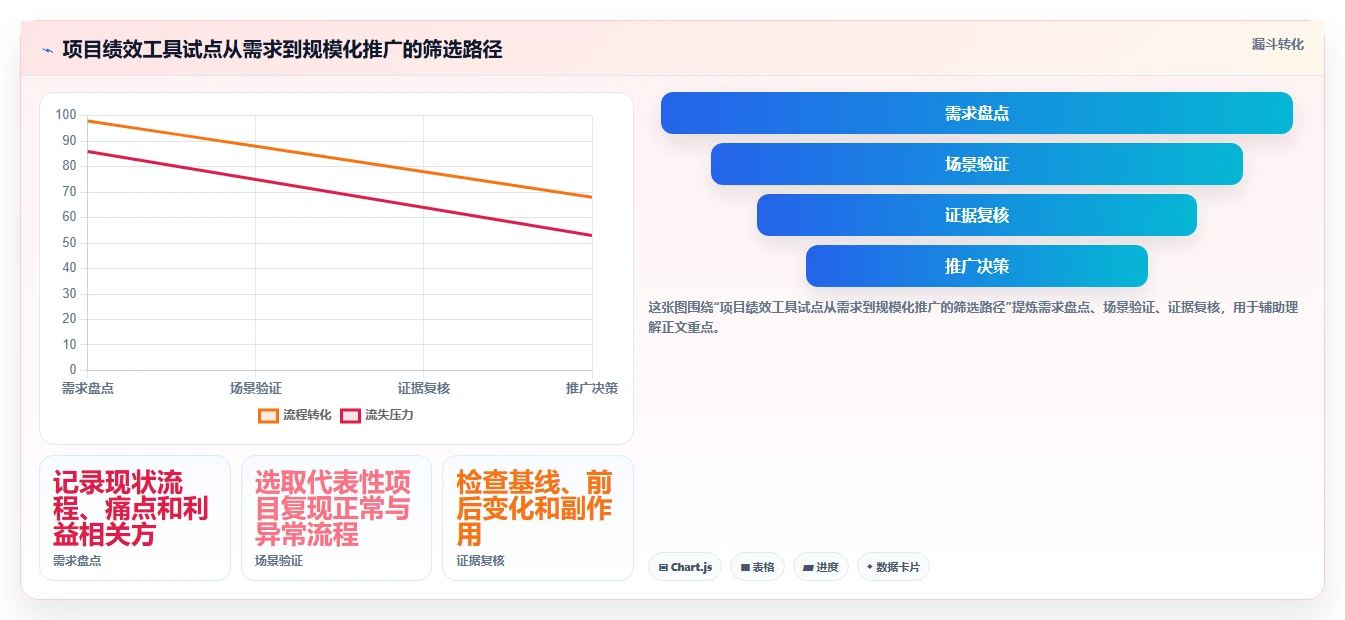The height and width of the screenshot is (620, 1345).
Task: Click the 50 y-axis value
Action: (x=69, y=242)
